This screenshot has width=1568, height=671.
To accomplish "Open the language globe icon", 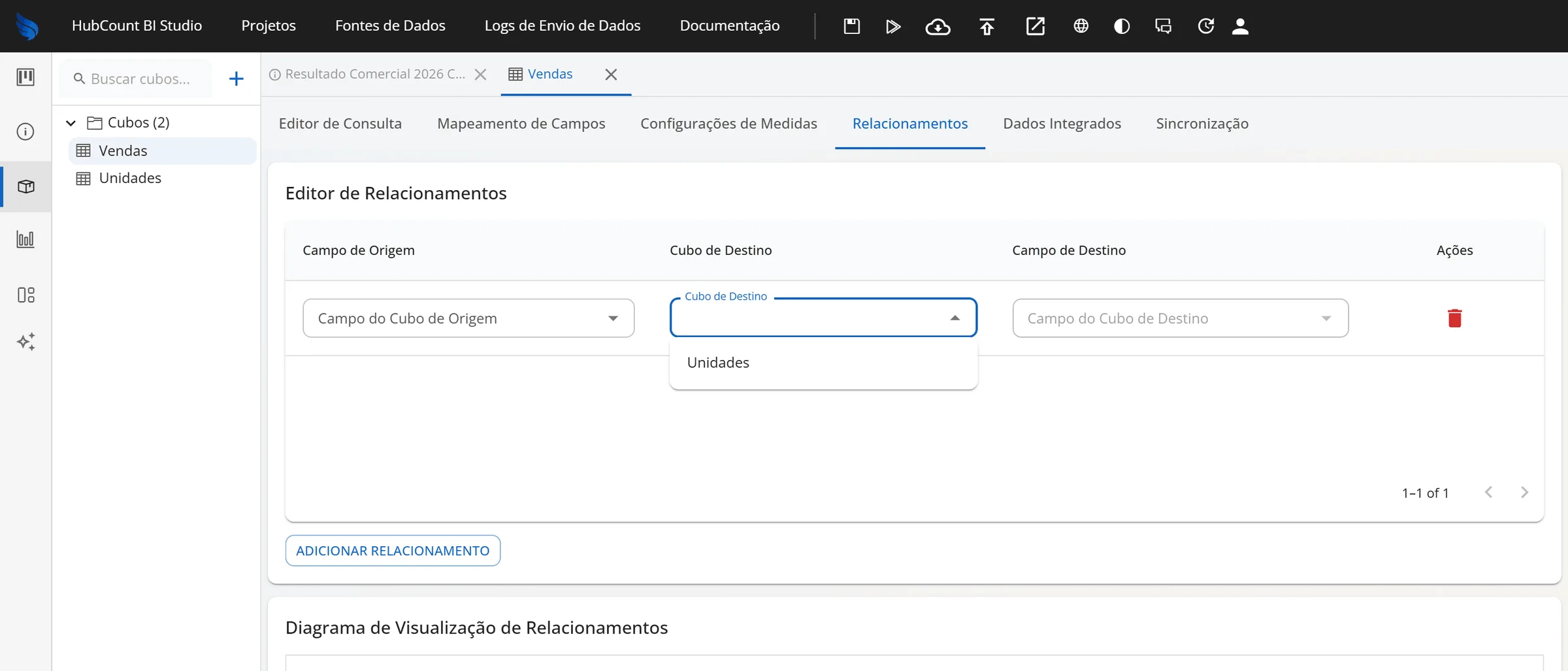I will coord(1081,26).
